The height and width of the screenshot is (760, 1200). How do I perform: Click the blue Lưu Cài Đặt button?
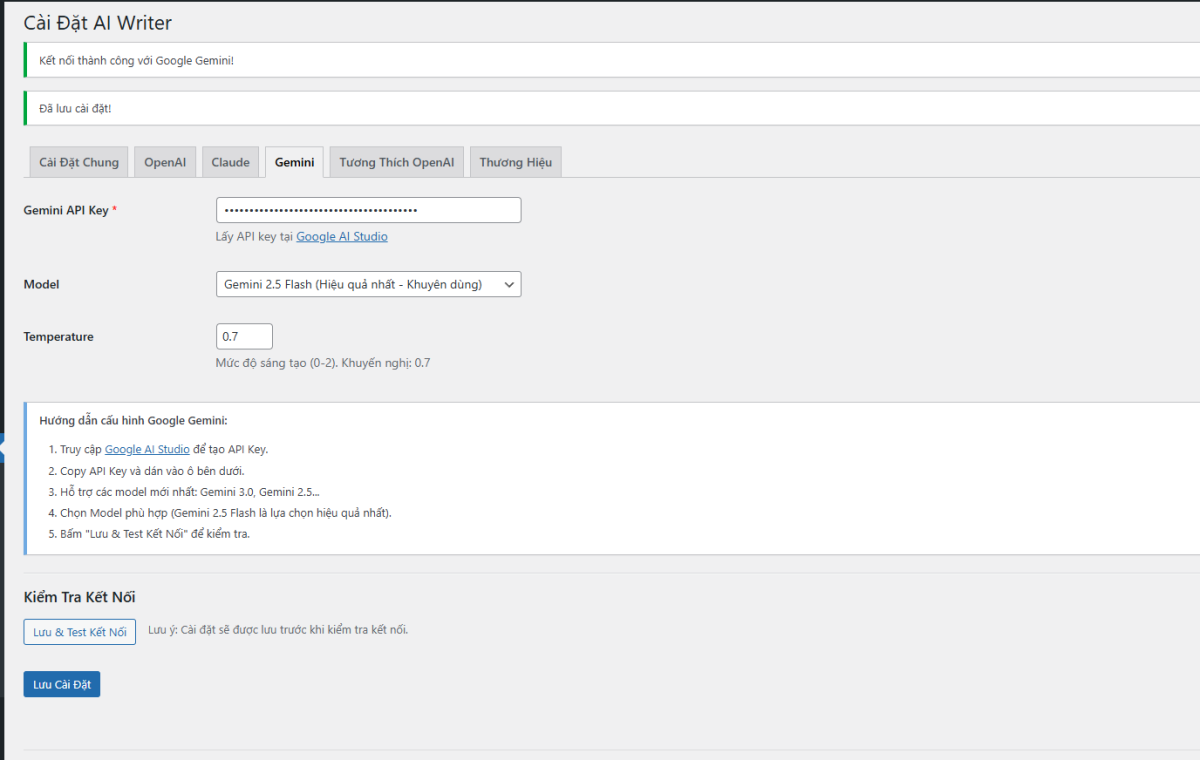62,684
